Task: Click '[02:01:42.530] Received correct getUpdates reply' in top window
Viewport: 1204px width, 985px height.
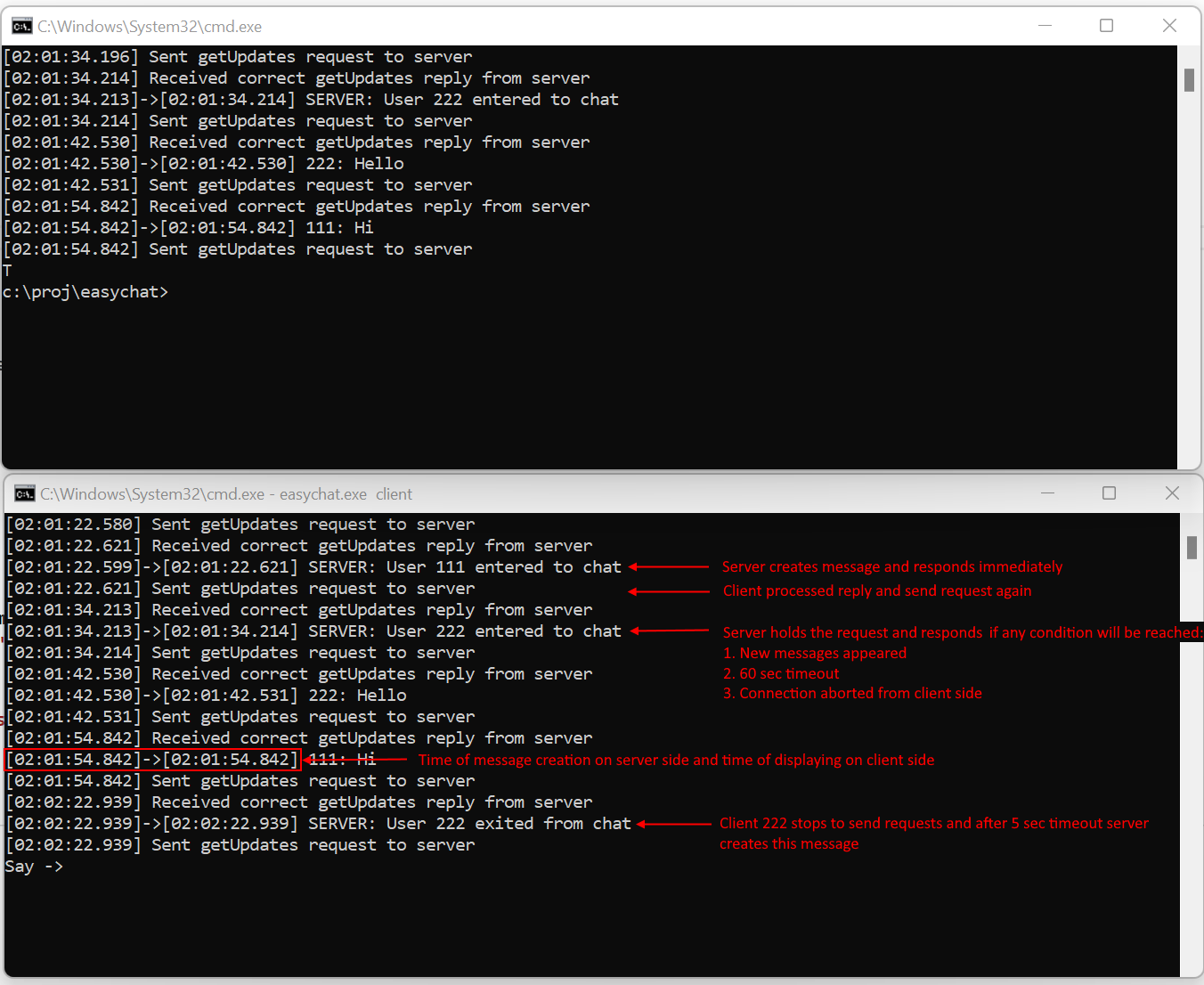Action: click(297, 142)
